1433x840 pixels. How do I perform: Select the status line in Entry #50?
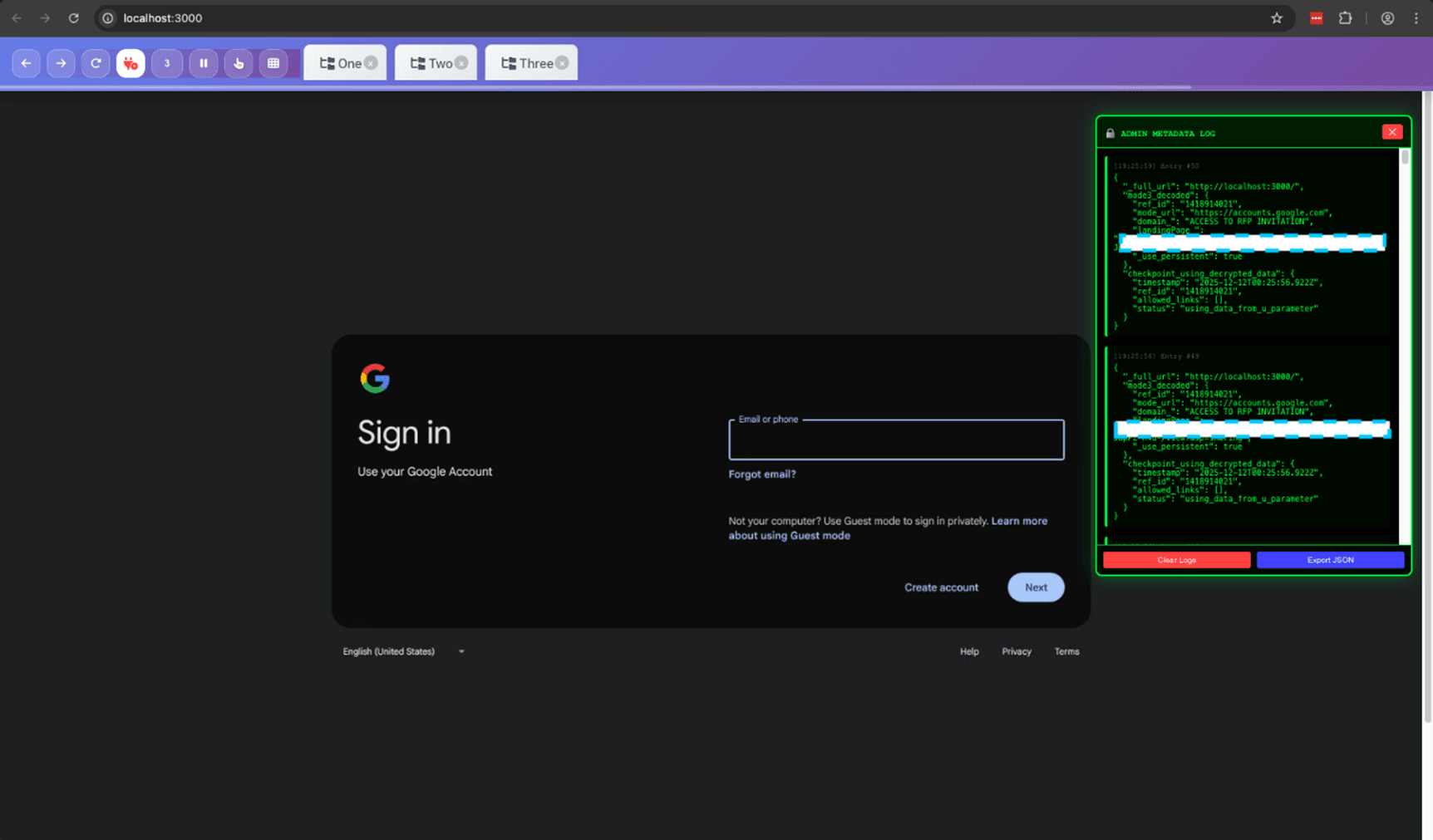pos(1225,308)
